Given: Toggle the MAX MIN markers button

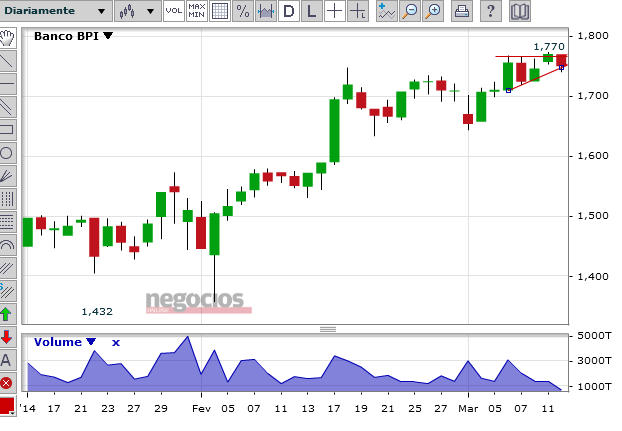Looking at the screenshot, I should click(197, 11).
